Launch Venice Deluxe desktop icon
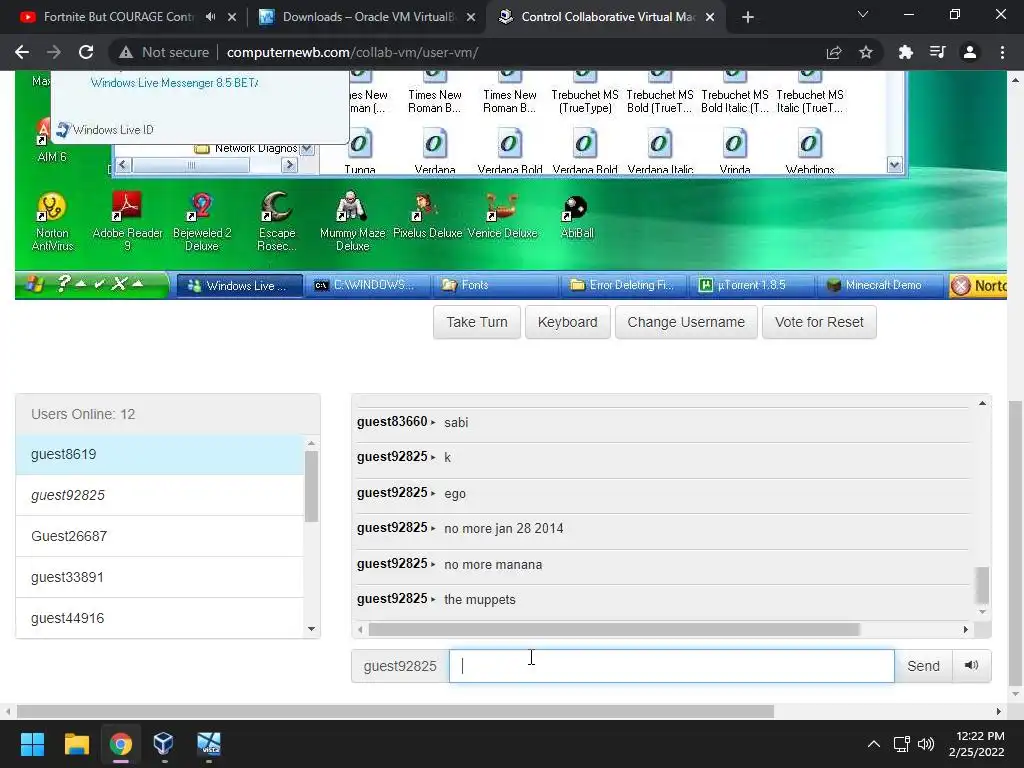The image size is (1024, 768). [x=502, y=217]
